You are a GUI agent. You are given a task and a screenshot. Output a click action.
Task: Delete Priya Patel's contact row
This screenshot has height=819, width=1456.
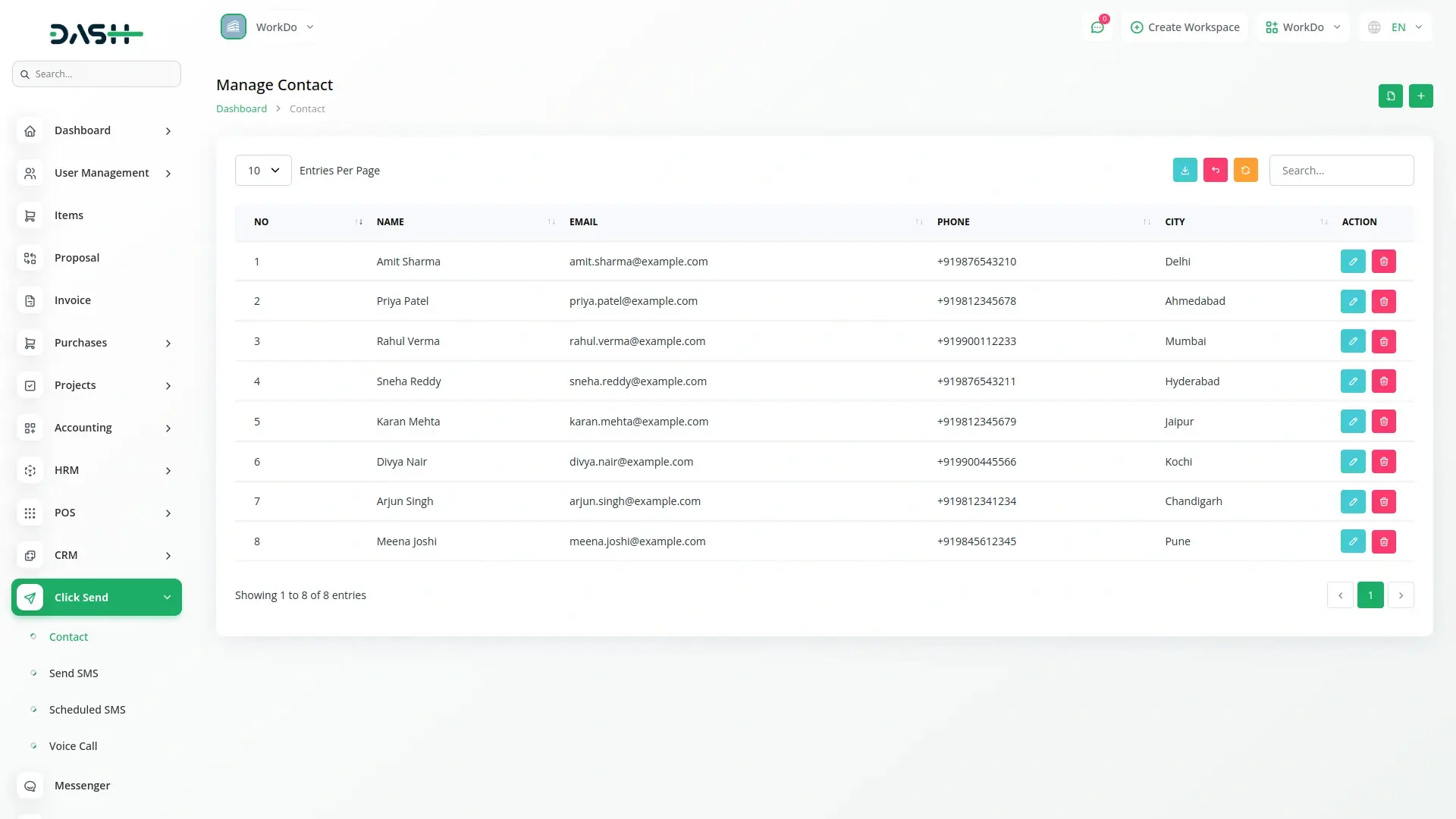(1383, 302)
